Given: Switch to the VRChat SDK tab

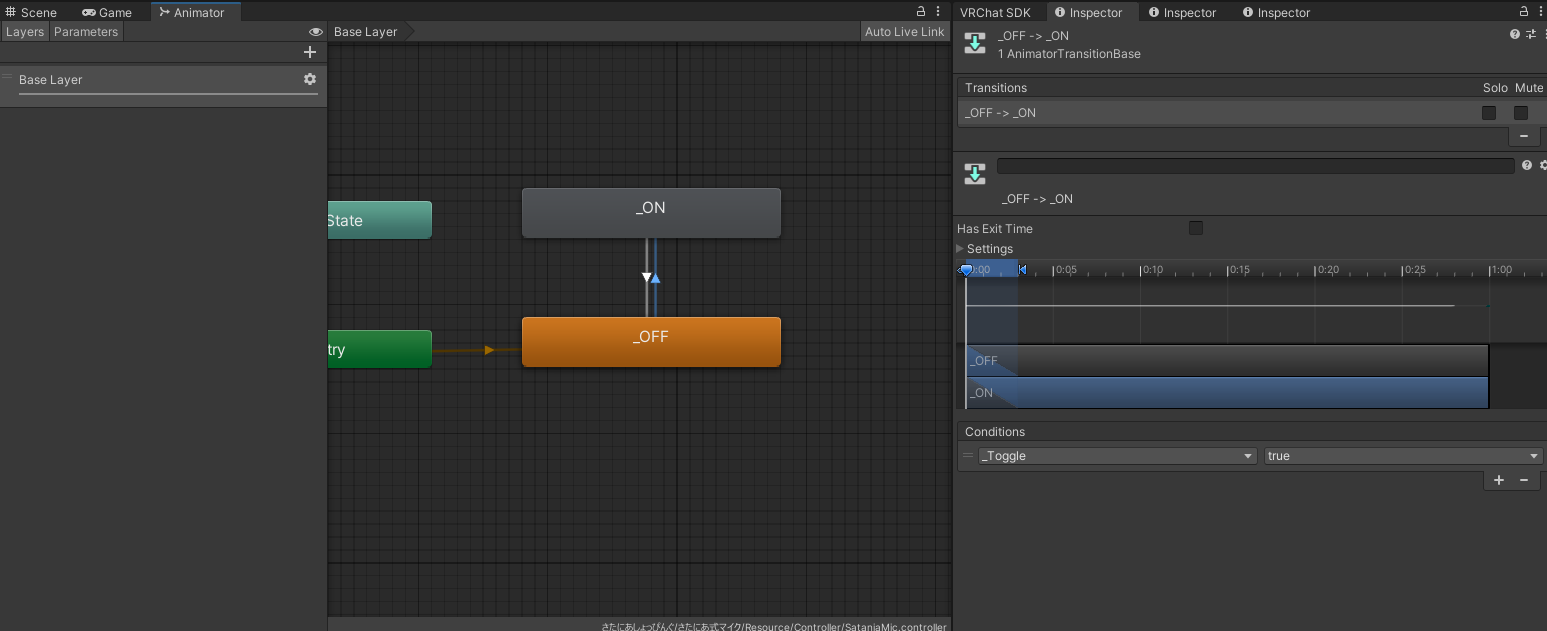Looking at the screenshot, I should pos(994,12).
